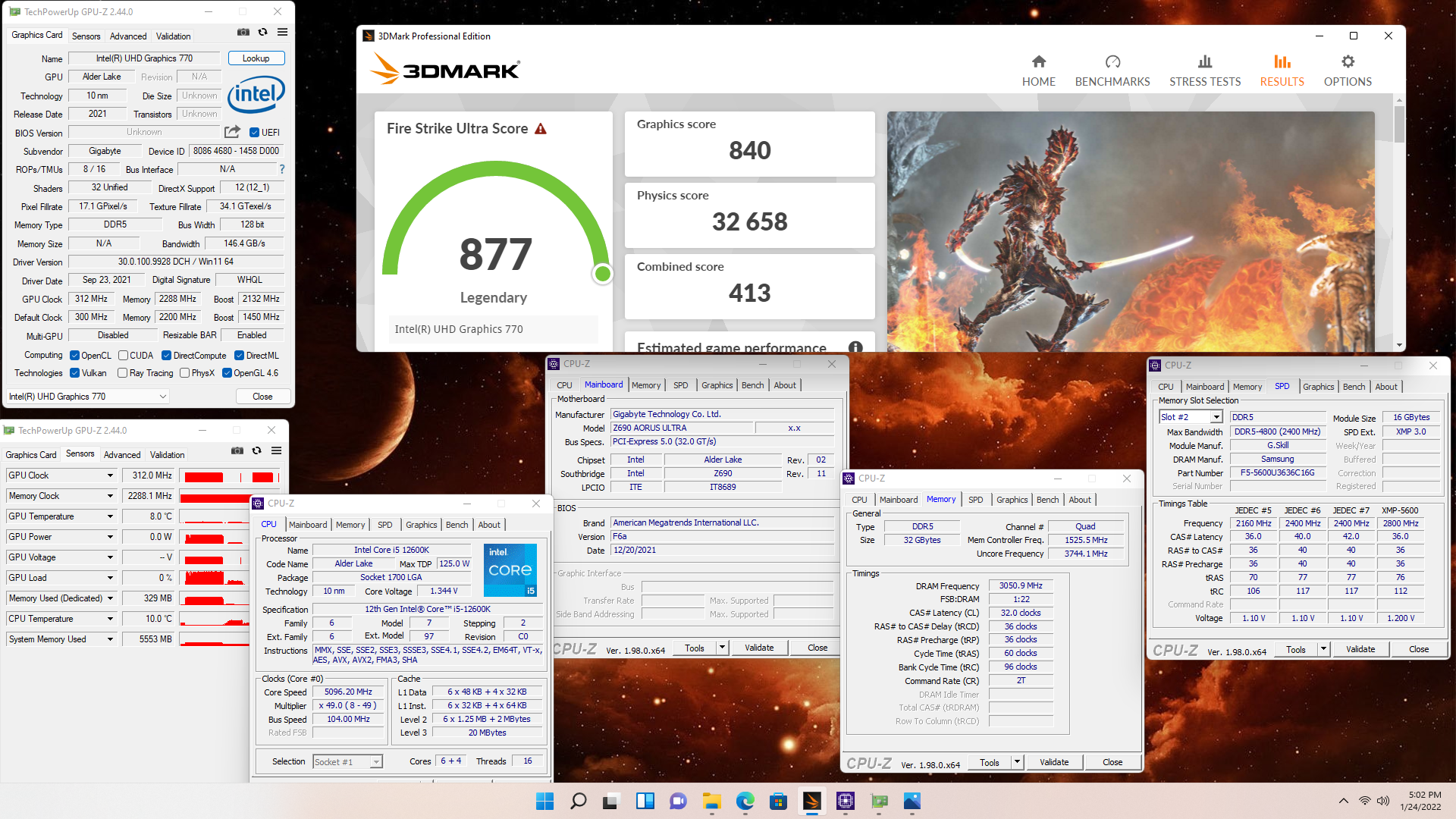
Task: Open the 3DMark STRESS TESTS section
Action: pos(1205,71)
